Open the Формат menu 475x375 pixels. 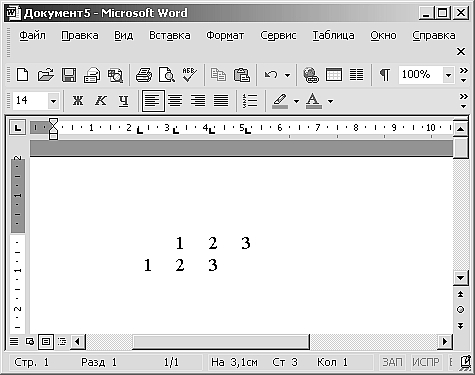[x=225, y=35]
